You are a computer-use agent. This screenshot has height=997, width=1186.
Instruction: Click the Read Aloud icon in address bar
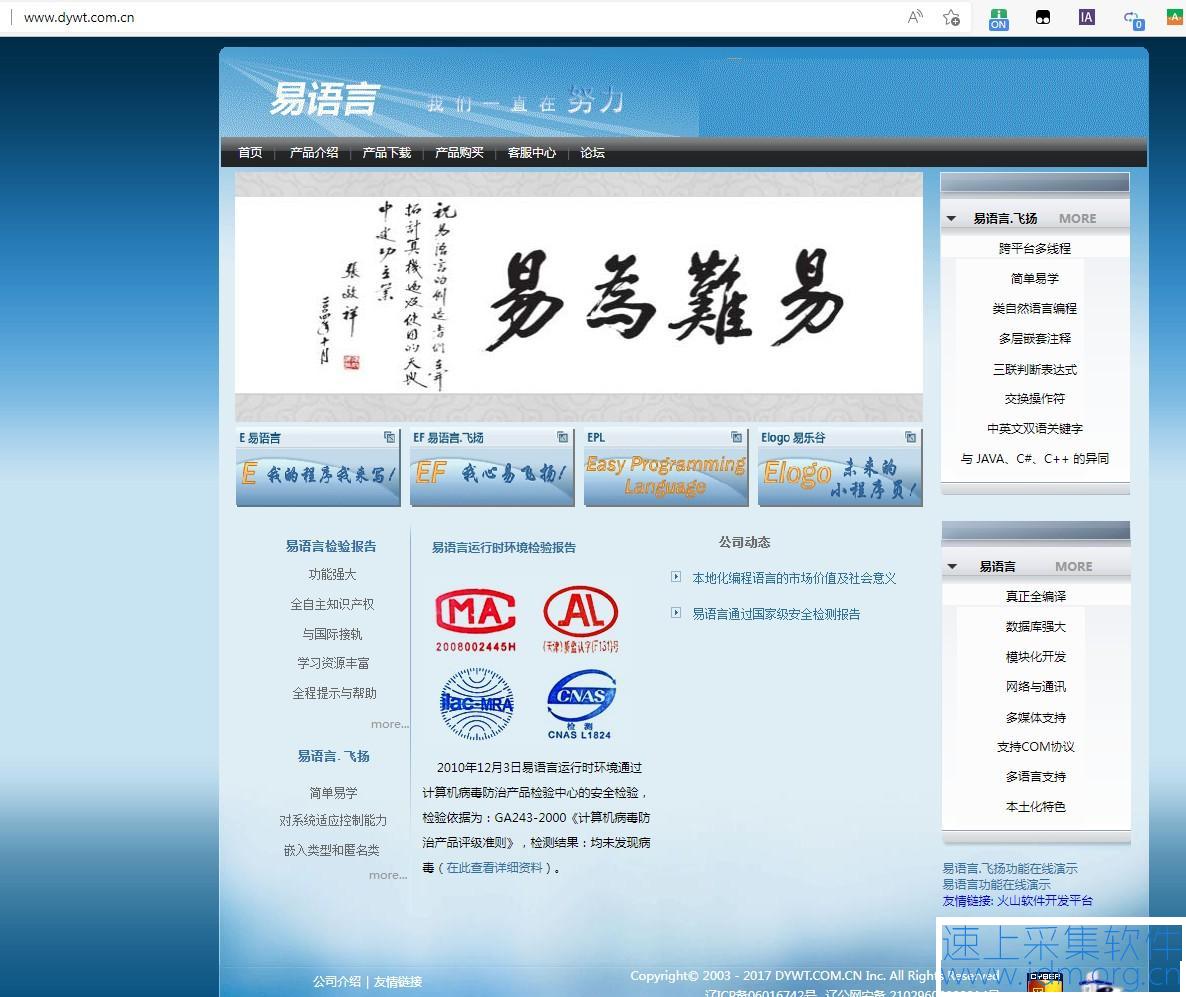click(x=914, y=17)
